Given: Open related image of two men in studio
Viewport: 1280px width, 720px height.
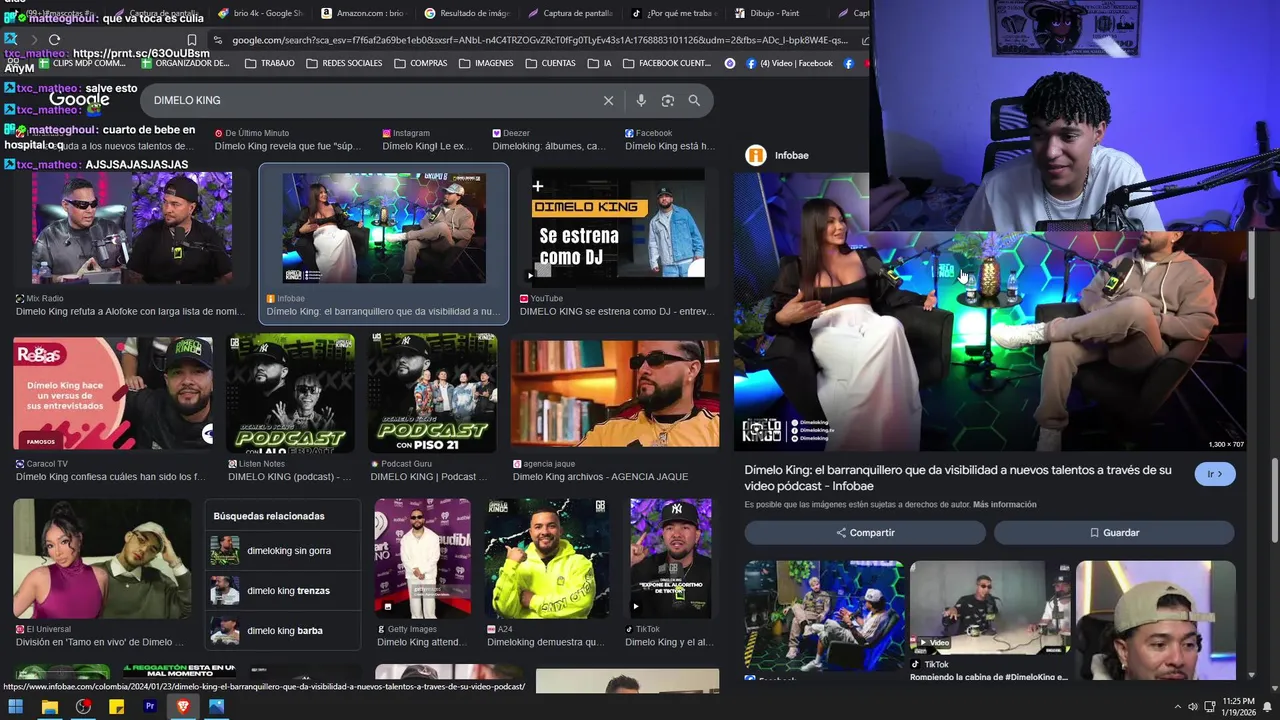Looking at the screenshot, I should (x=825, y=615).
